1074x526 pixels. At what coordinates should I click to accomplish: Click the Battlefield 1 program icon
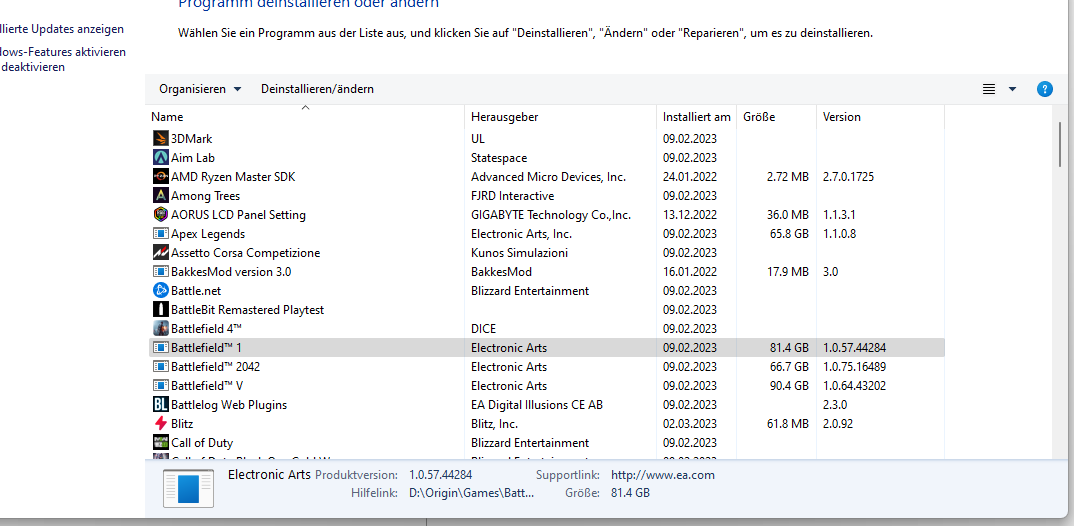click(160, 348)
